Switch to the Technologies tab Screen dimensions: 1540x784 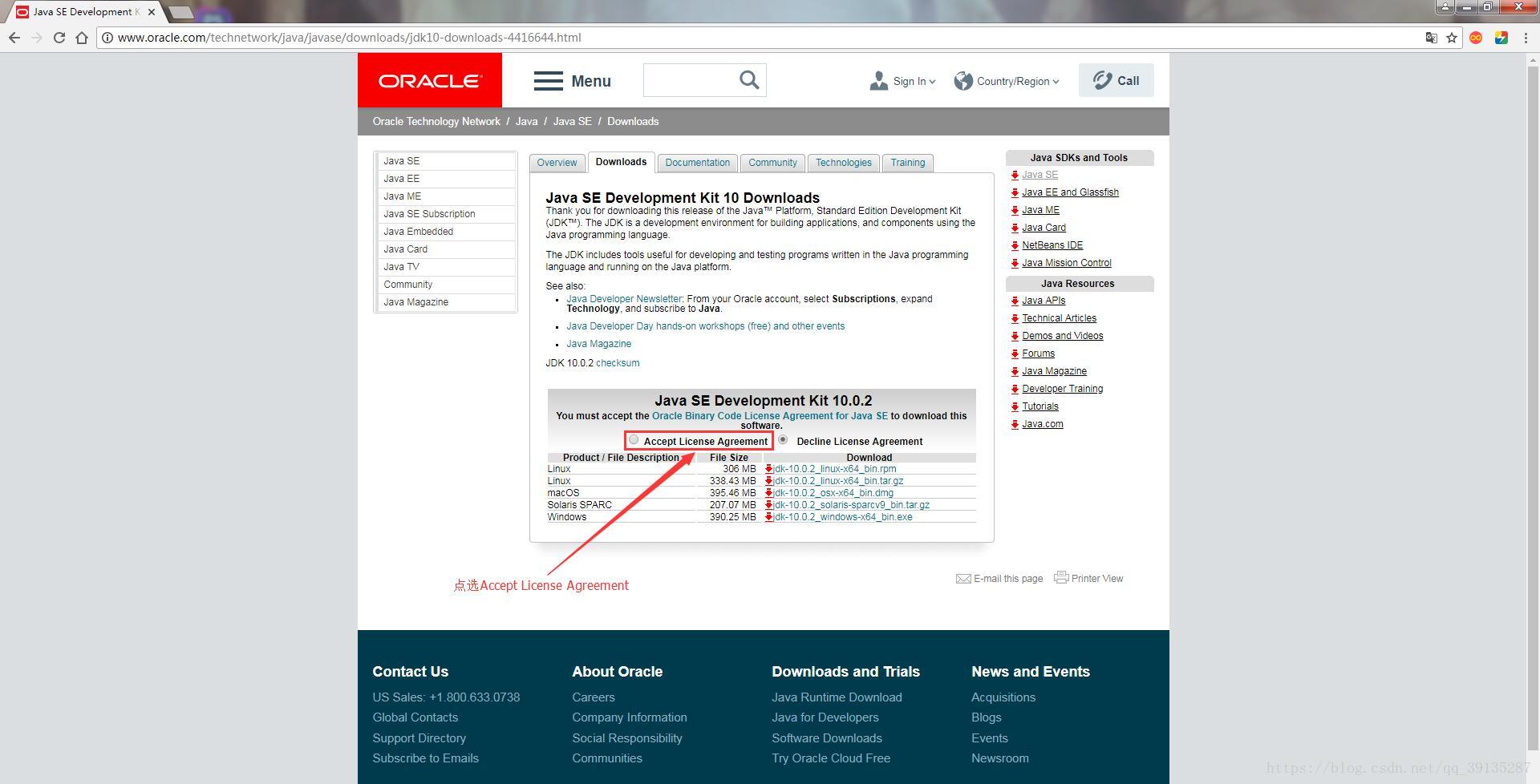(843, 163)
